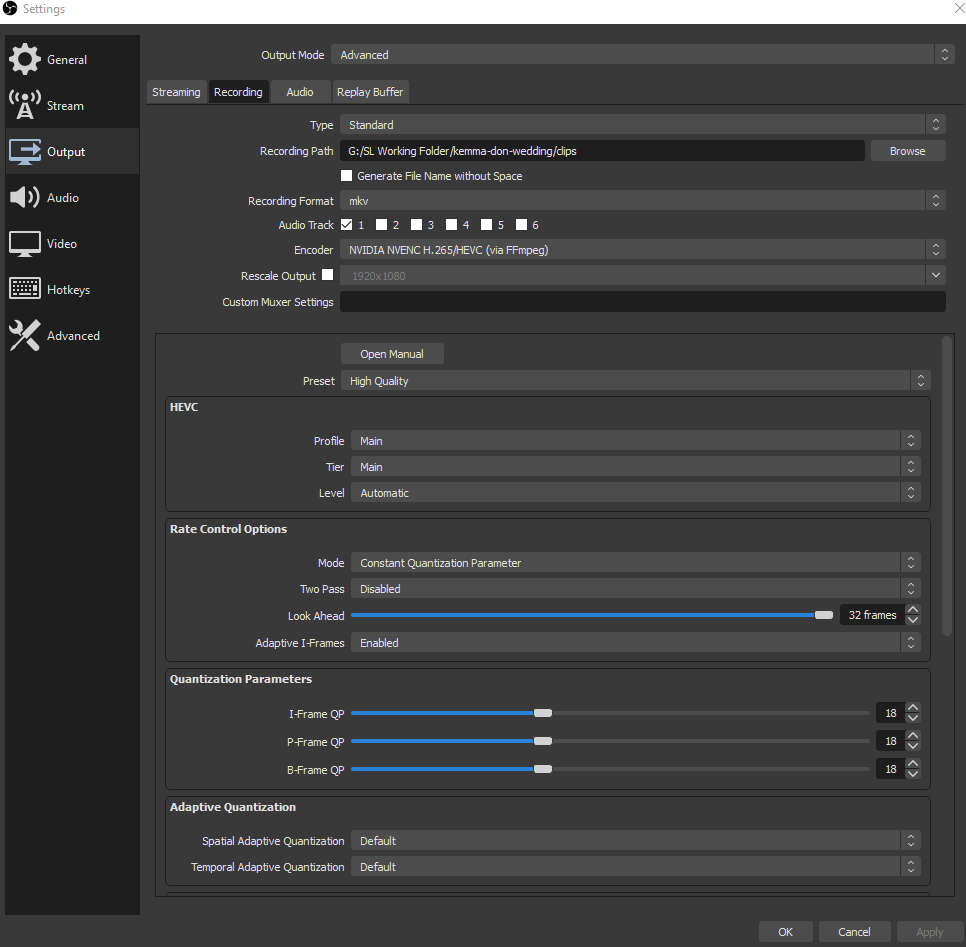
Task: Open Spatial Adaptive Quantization dropdown
Action: click(x=636, y=840)
